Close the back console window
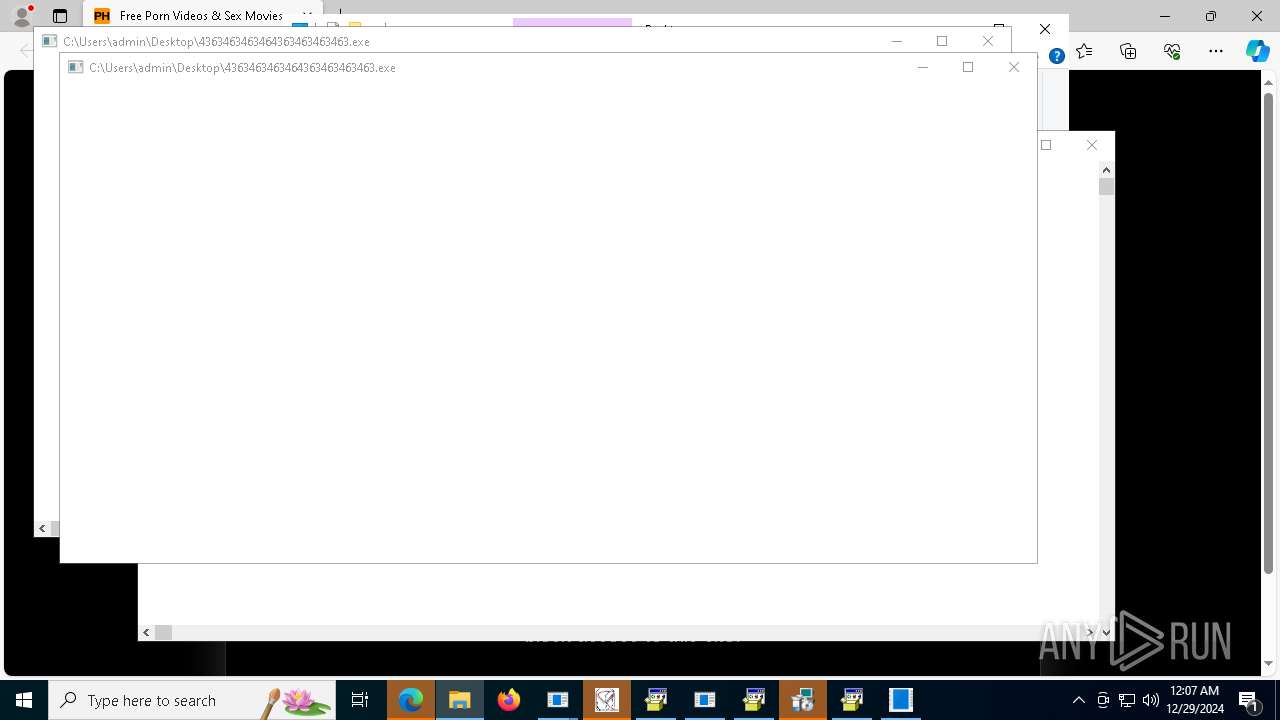The width and height of the screenshot is (1280, 720). click(987, 41)
